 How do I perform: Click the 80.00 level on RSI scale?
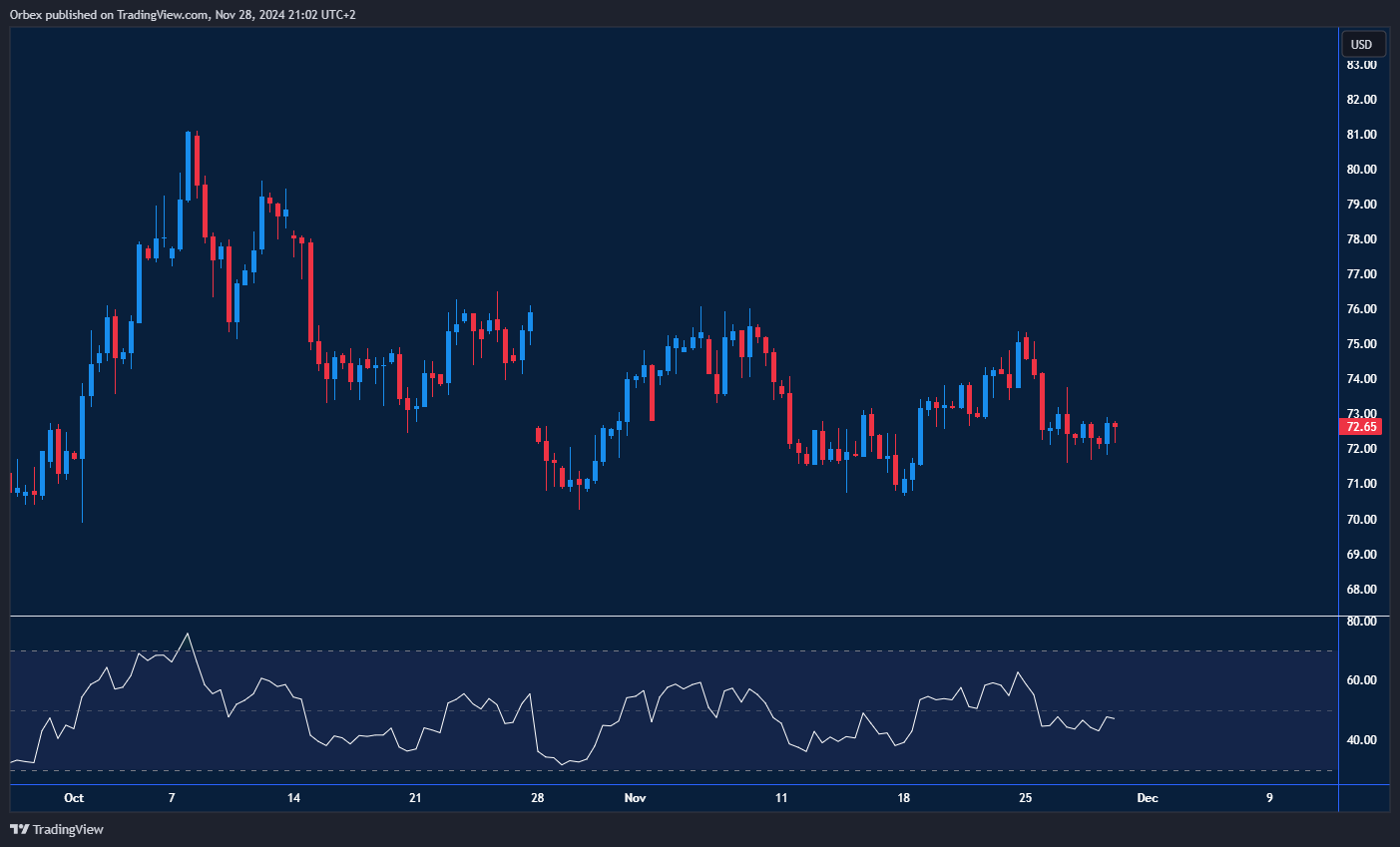tap(1361, 622)
